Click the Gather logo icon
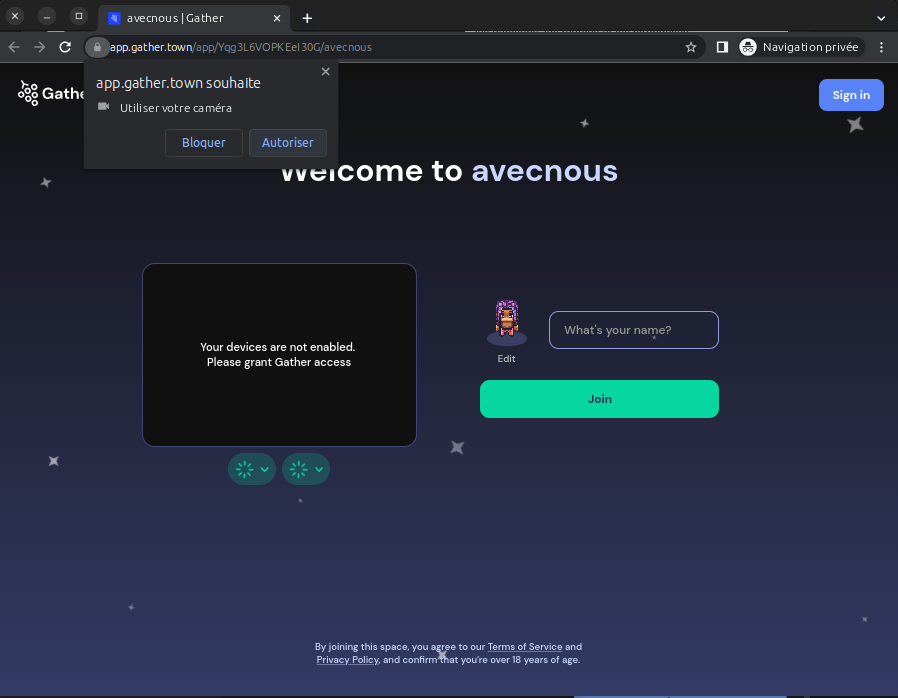Viewport: 898px width, 698px height. (28, 94)
